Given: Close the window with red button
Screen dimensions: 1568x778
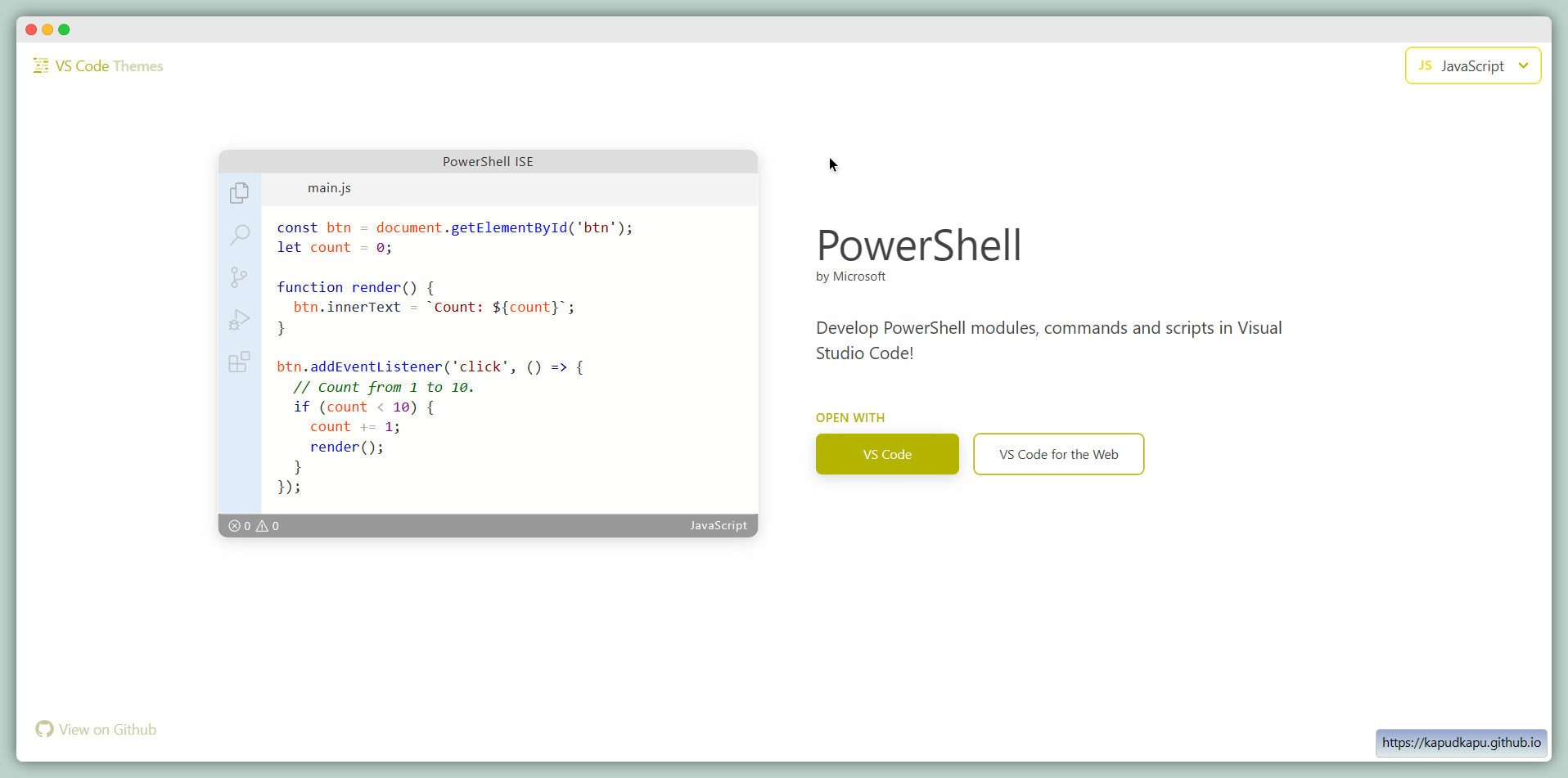Looking at the screenshot, I should point(31,29).
